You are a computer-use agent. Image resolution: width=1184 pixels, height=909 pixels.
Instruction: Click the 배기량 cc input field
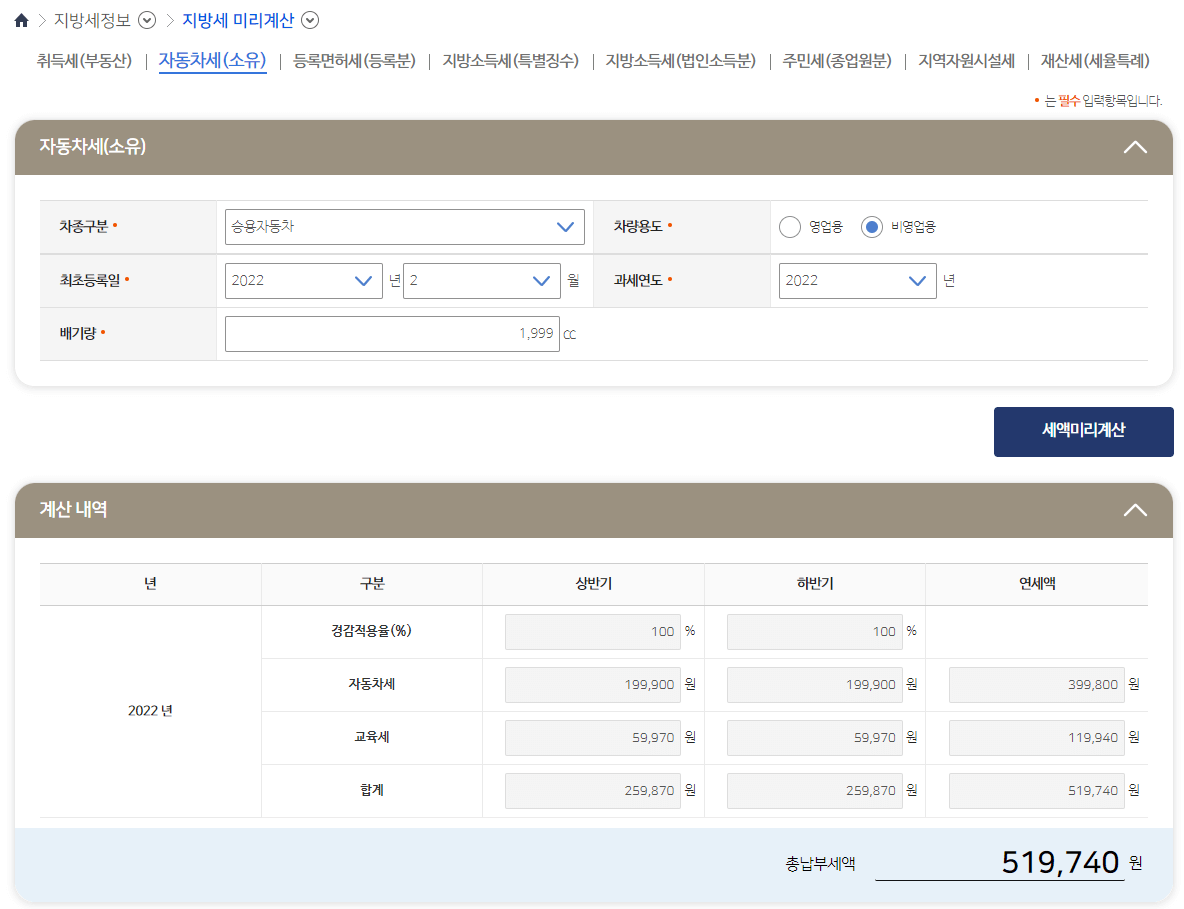pos(392,334)
